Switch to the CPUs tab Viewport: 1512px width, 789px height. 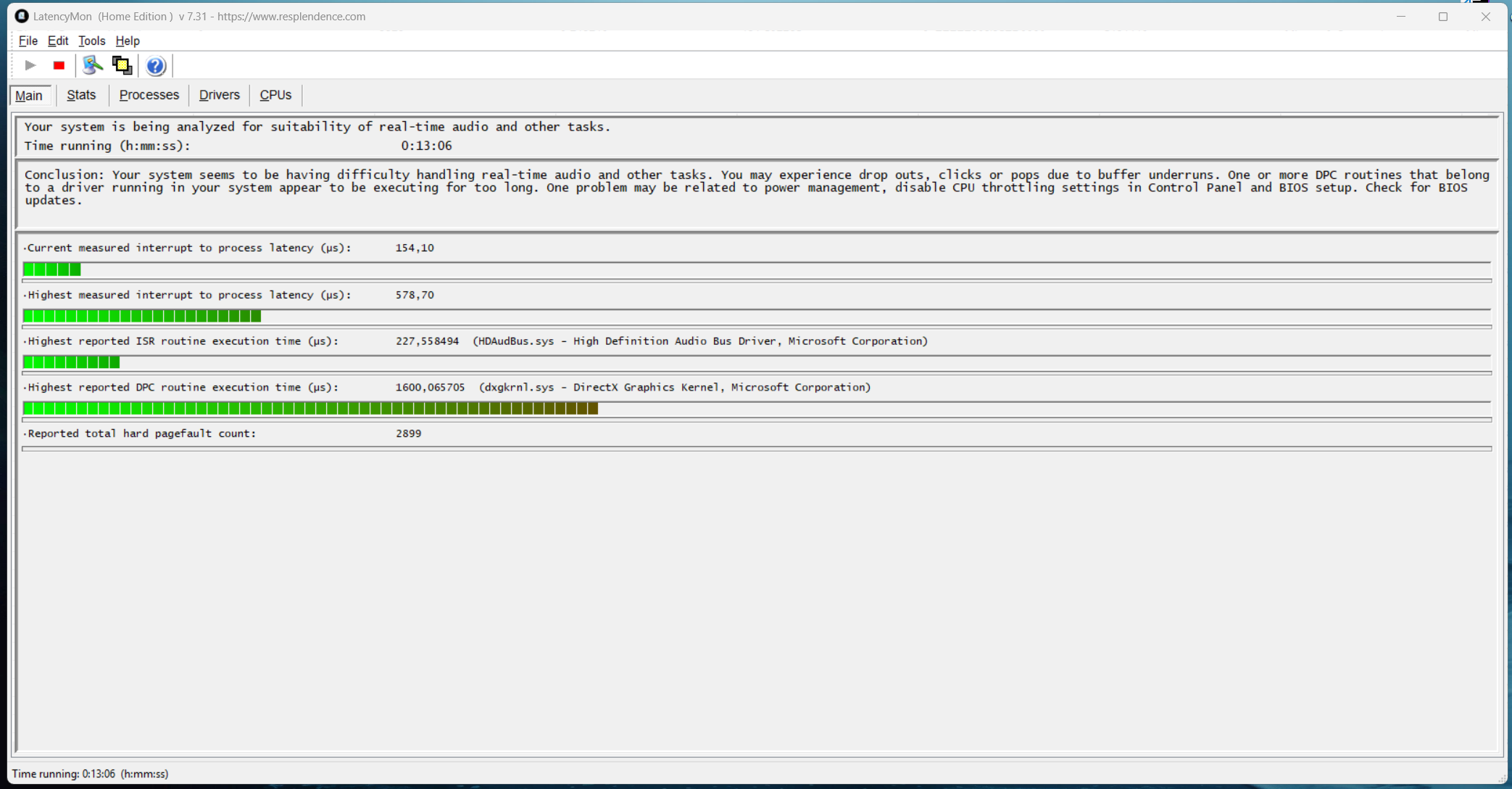(x=275, y=95)
